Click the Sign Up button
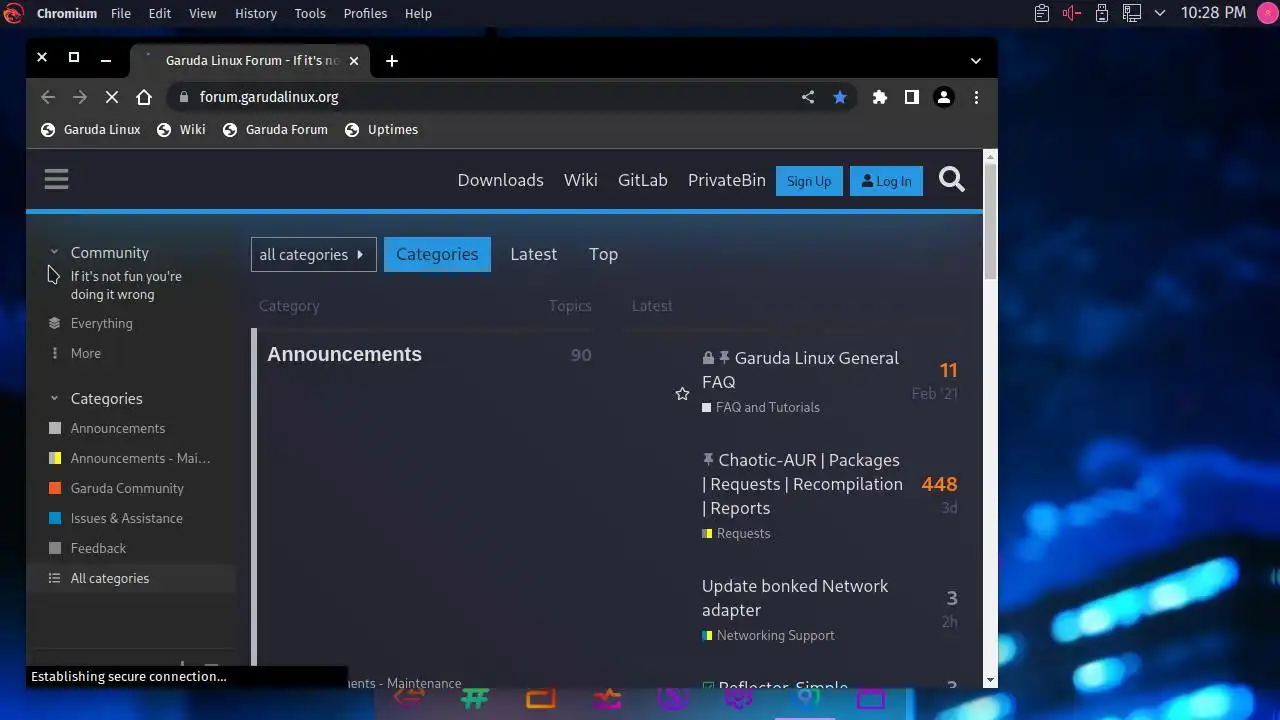Image resolution: width=1280 pixels, height=720 pixels. [x=809, y=181]
